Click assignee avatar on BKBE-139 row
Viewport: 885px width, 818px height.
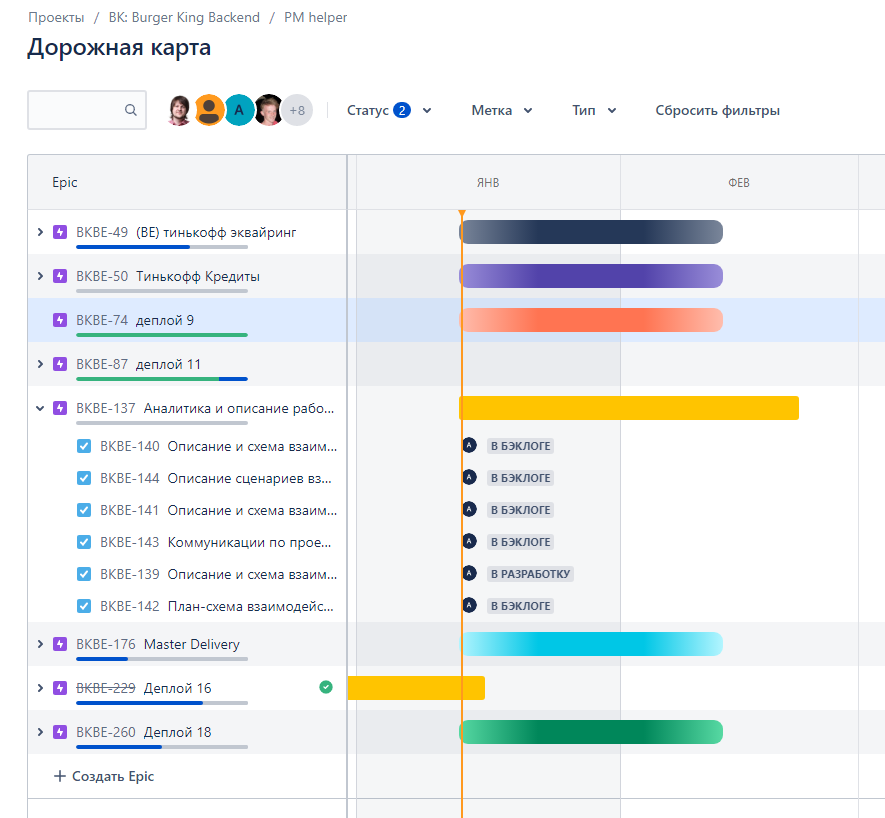click(469, 573)
